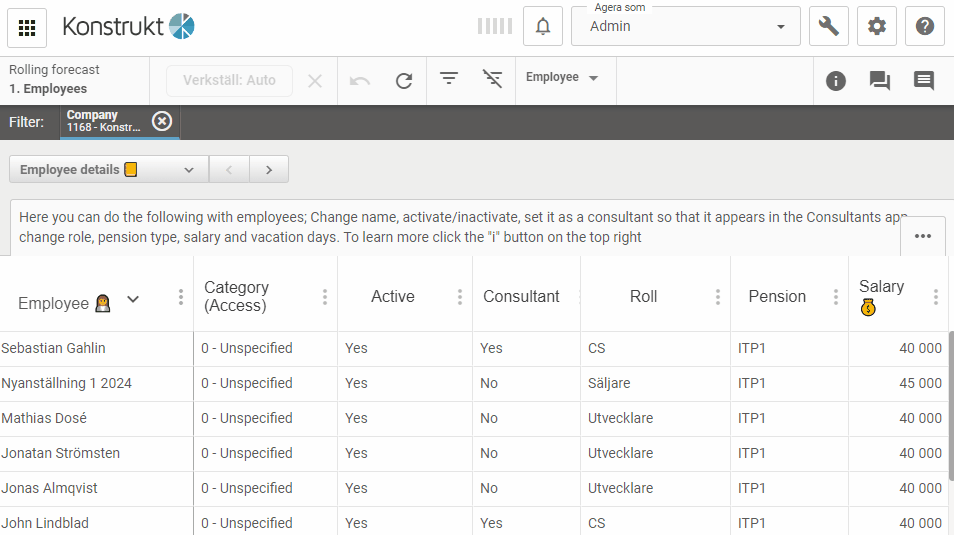
Task: Click the notifications bell icon
Action: click(x=543, y=27)
